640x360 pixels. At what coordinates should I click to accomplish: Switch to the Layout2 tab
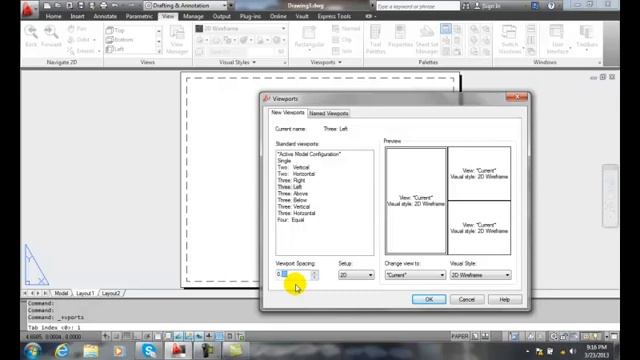[x=111, y=293]
